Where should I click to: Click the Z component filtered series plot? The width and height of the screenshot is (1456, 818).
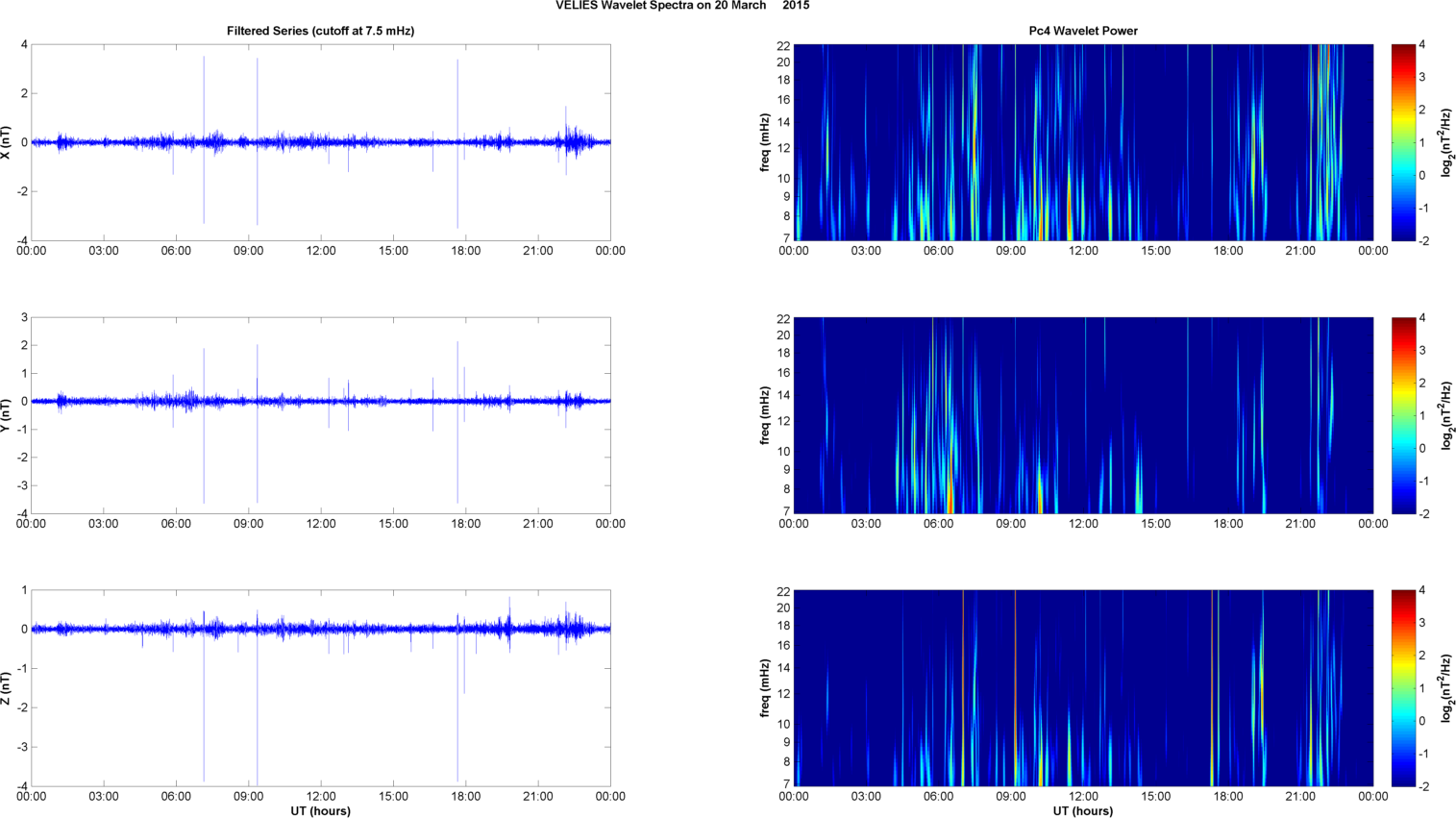tap(320, 688)
